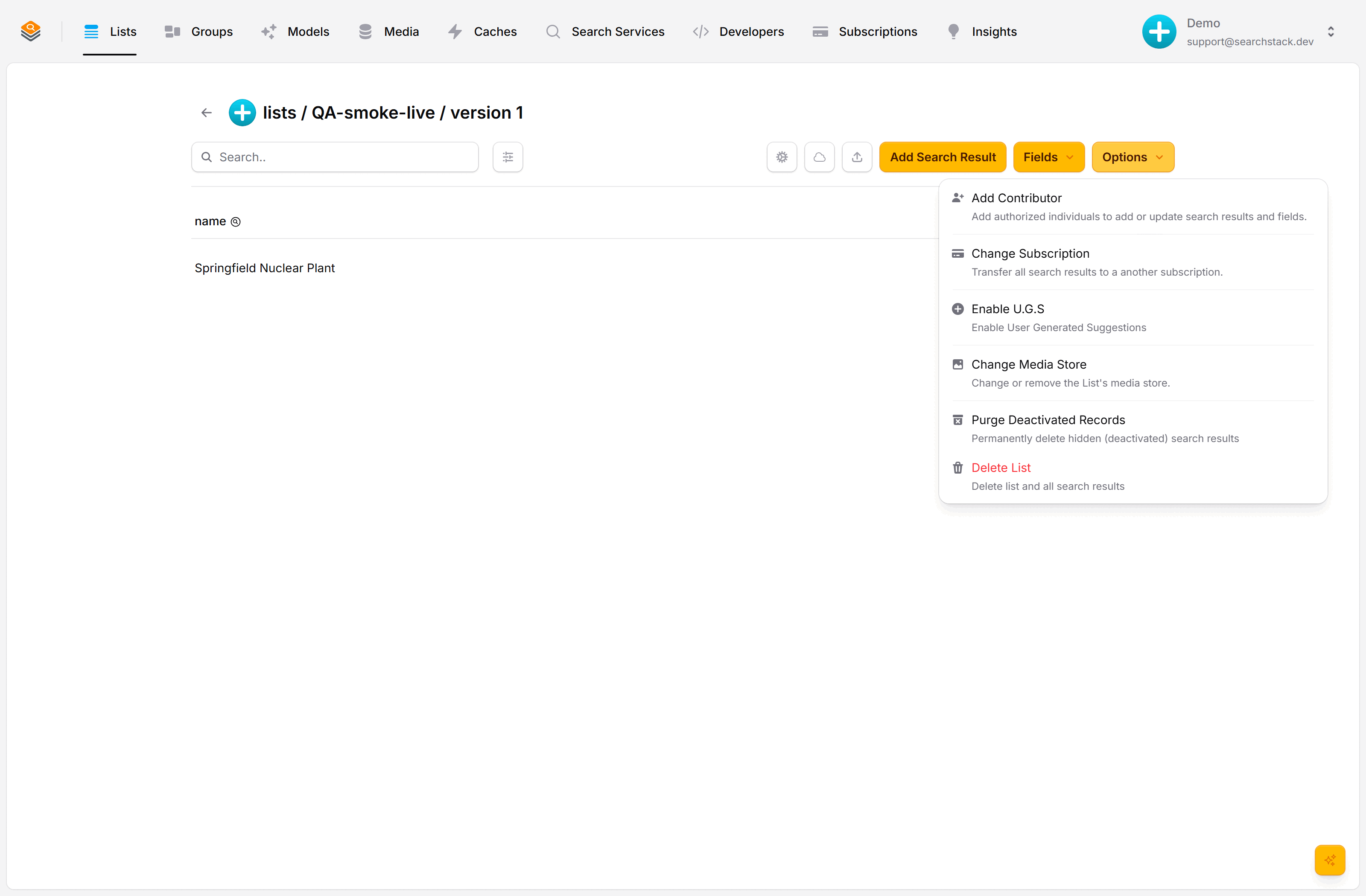
Task: Click the upload/export icon button
Action: coord(857,157)
